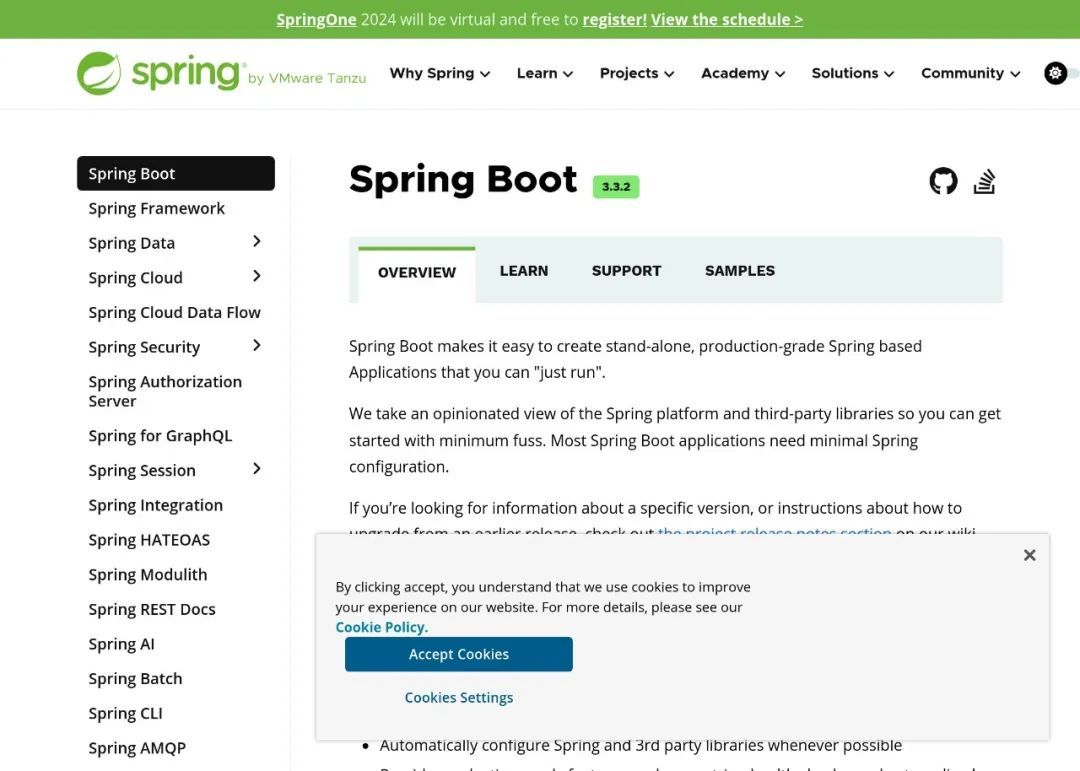The height and width of the screenshot is (771, 1080).
Task: Open Spring CLI project
Action: pos(125,713)
